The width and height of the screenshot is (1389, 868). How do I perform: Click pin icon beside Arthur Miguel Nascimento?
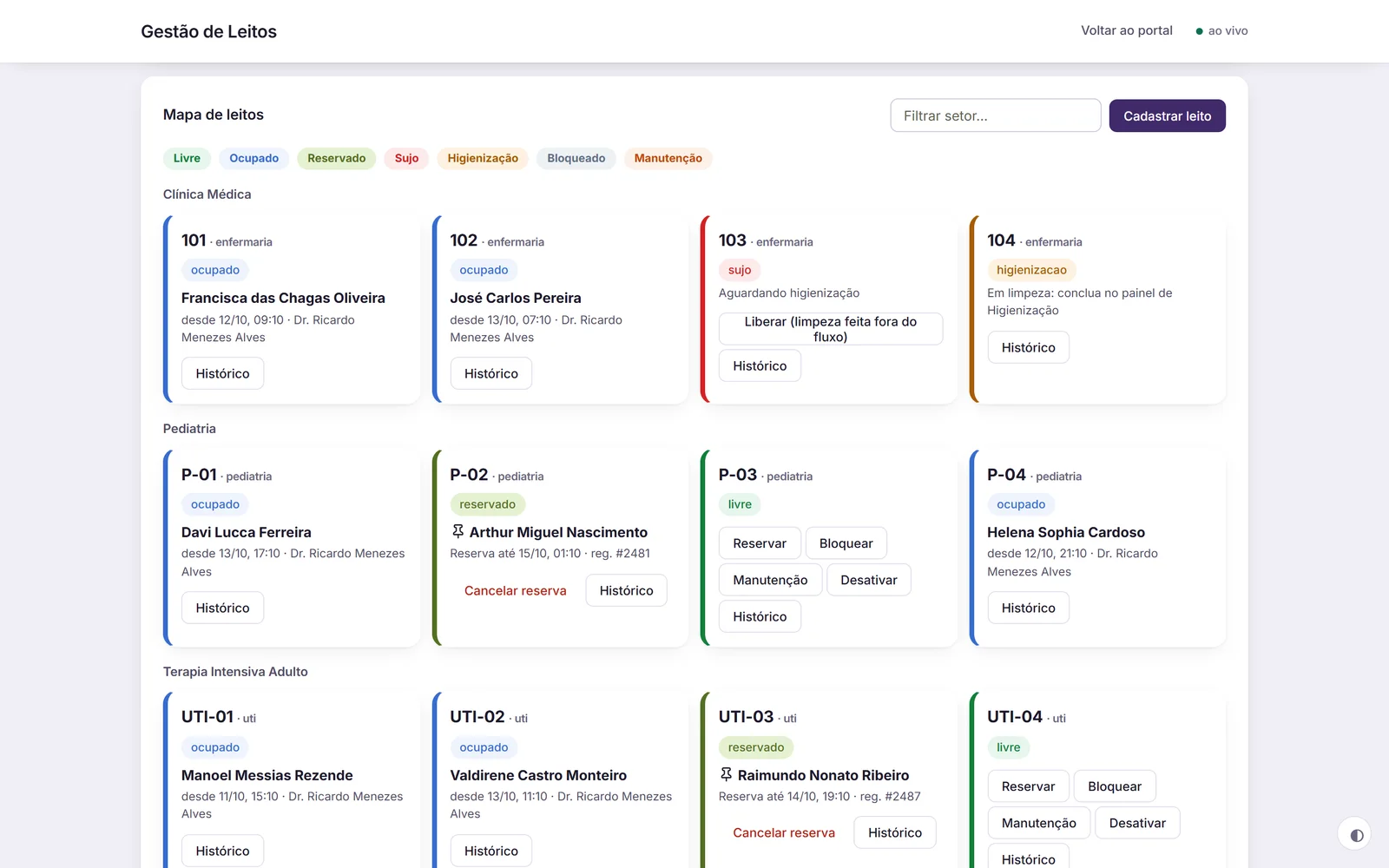pos(458,532)
